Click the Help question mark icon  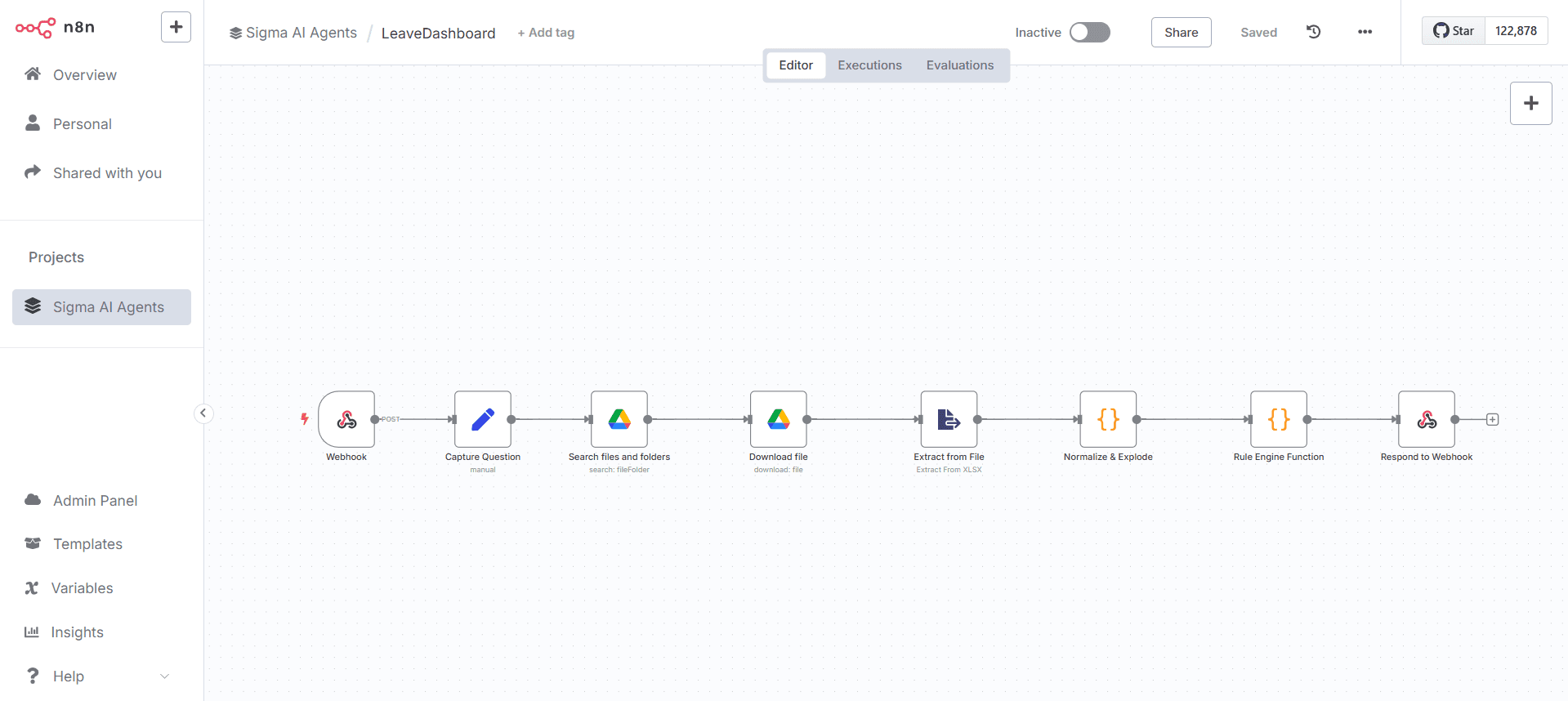pos(33,676)
